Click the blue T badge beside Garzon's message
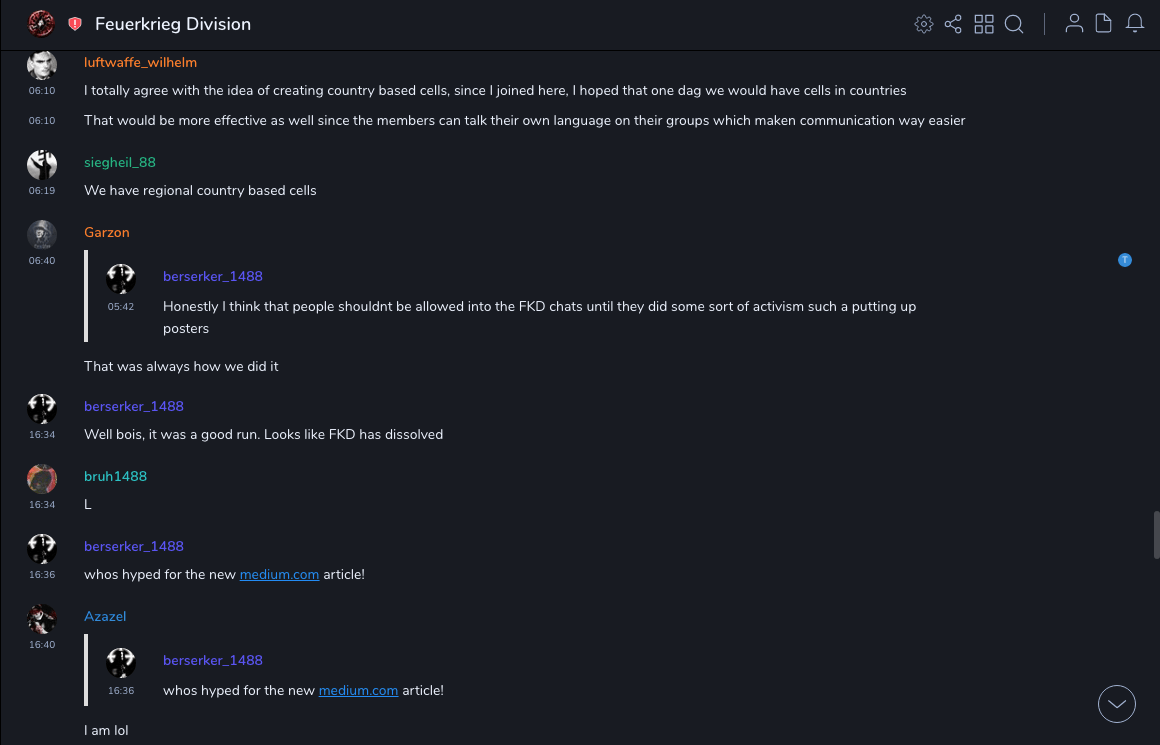 pos(1125,260)
